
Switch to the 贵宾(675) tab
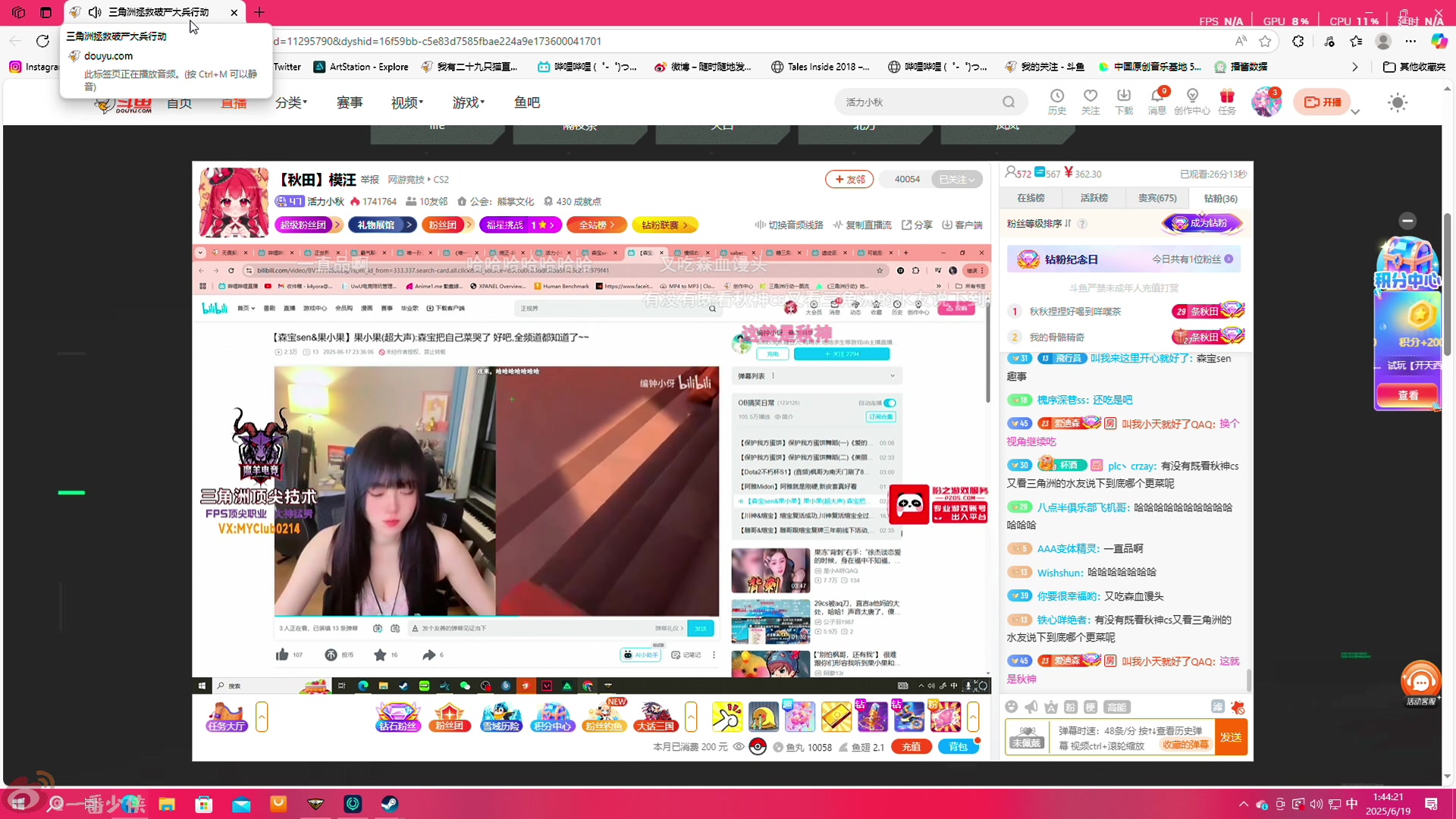pyautogui.click(x=1157, y=198)
